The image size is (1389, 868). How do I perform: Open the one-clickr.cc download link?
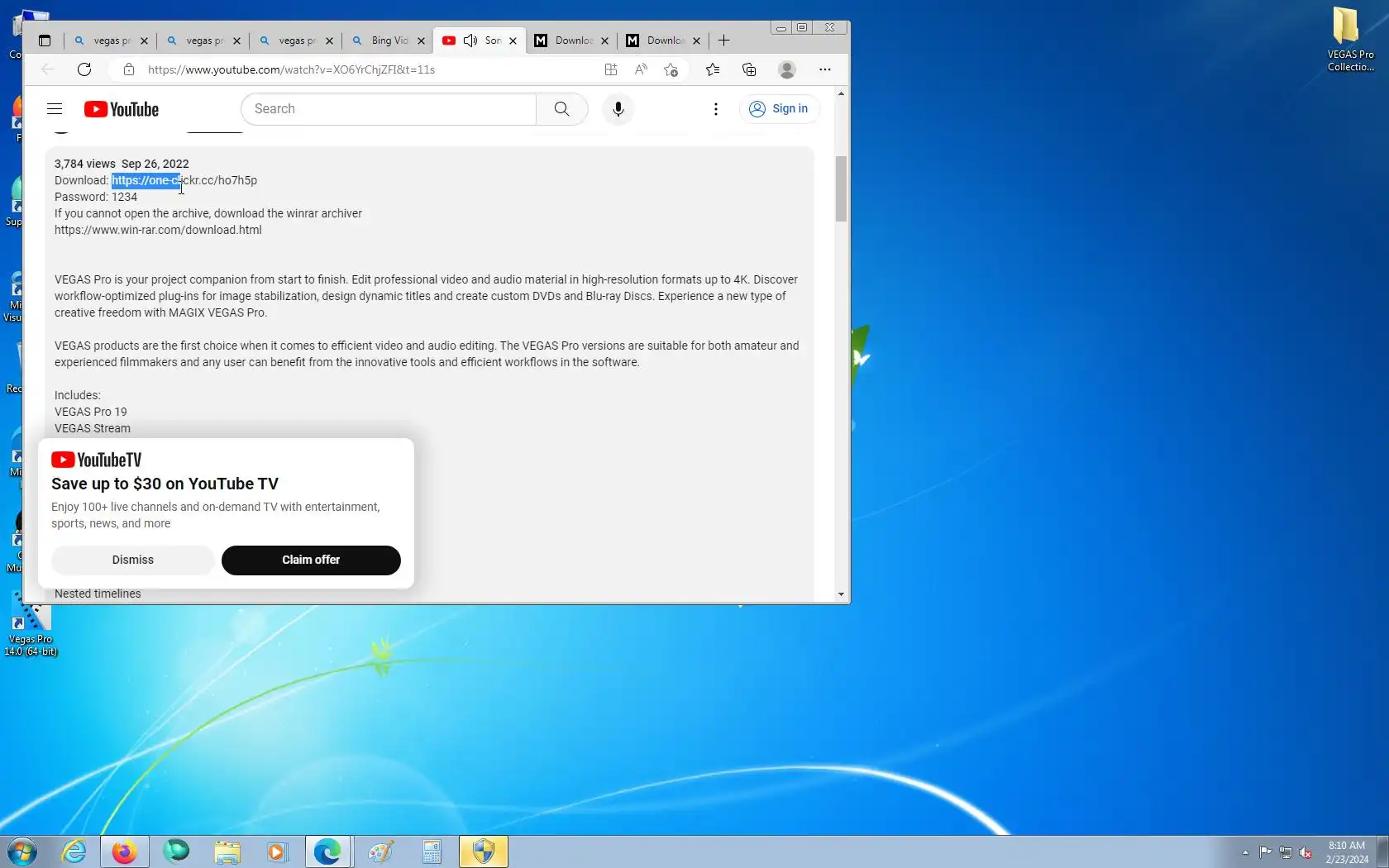point(184,180)
